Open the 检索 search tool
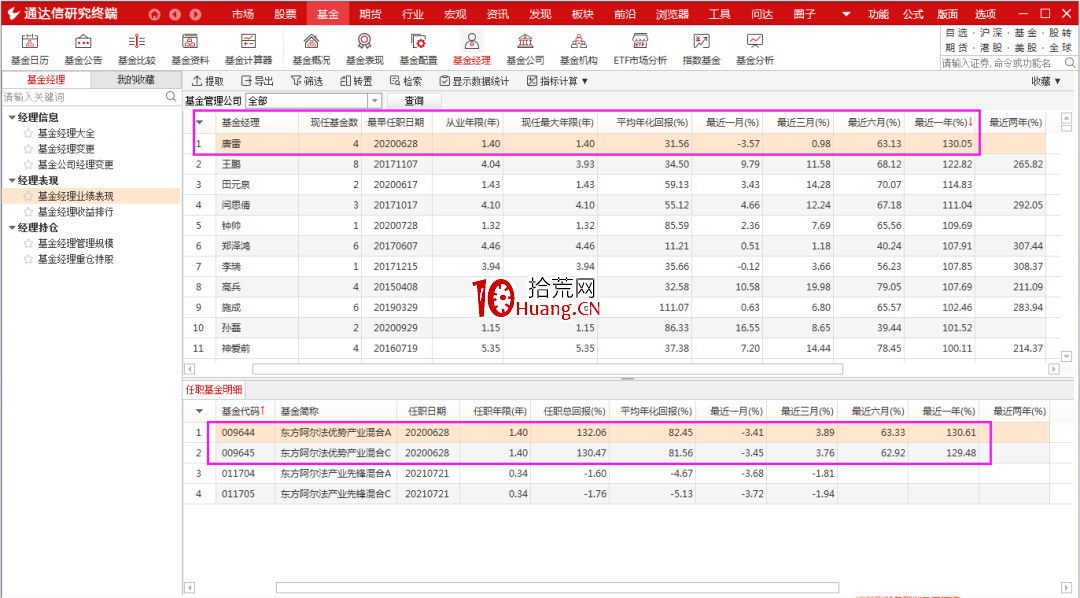The image size is (1080, 598). click(406, 81)
